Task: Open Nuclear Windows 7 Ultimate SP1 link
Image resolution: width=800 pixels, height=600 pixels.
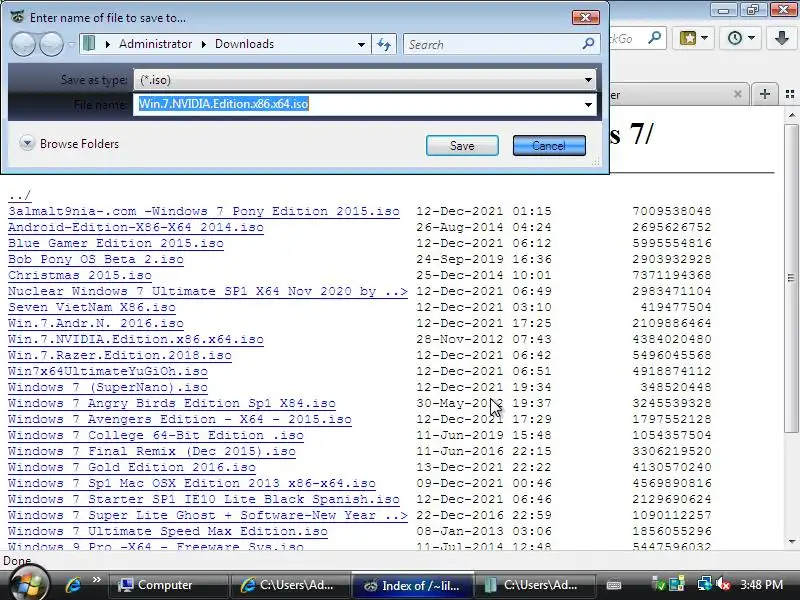Action: 208,291
